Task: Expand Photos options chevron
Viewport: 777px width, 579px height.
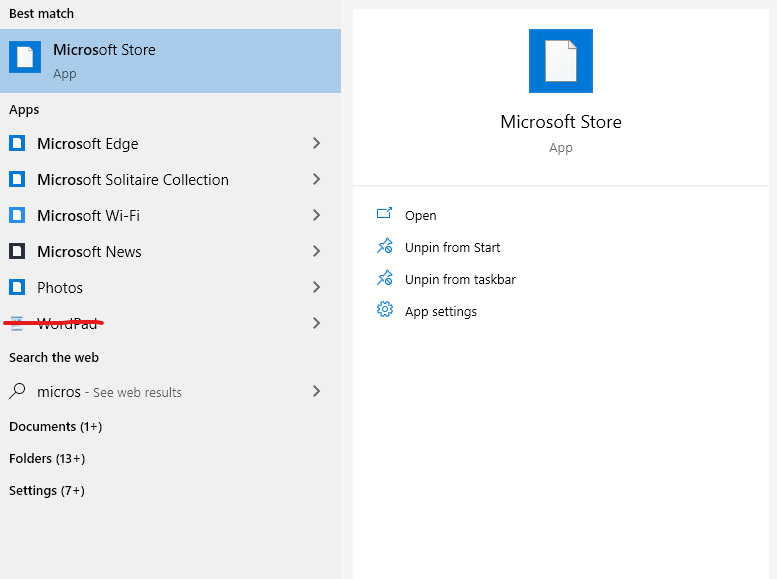Action: pos(317,287)
